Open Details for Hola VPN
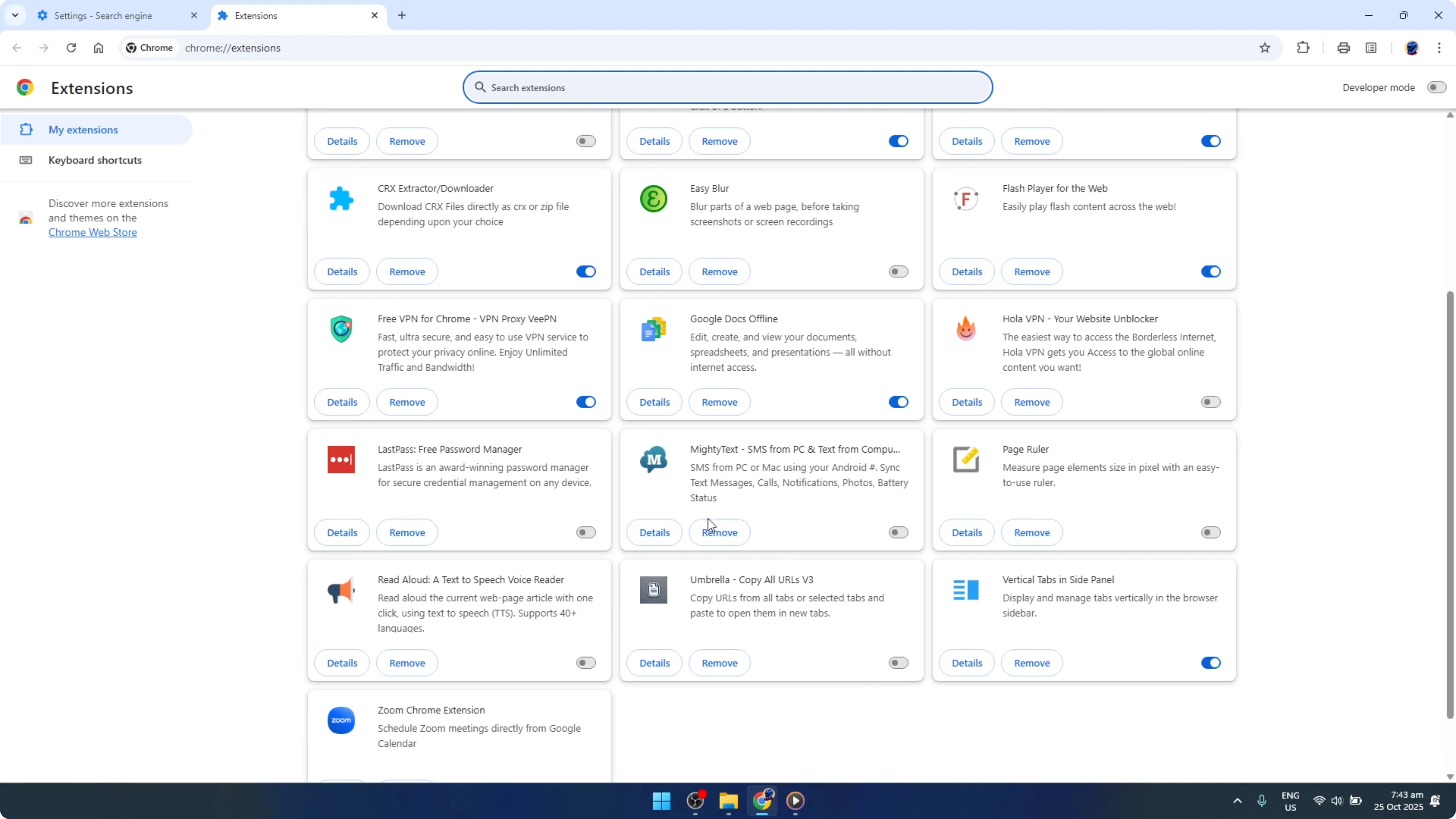The width and height of the screenshot is (1456, 819). coord(967,402)
